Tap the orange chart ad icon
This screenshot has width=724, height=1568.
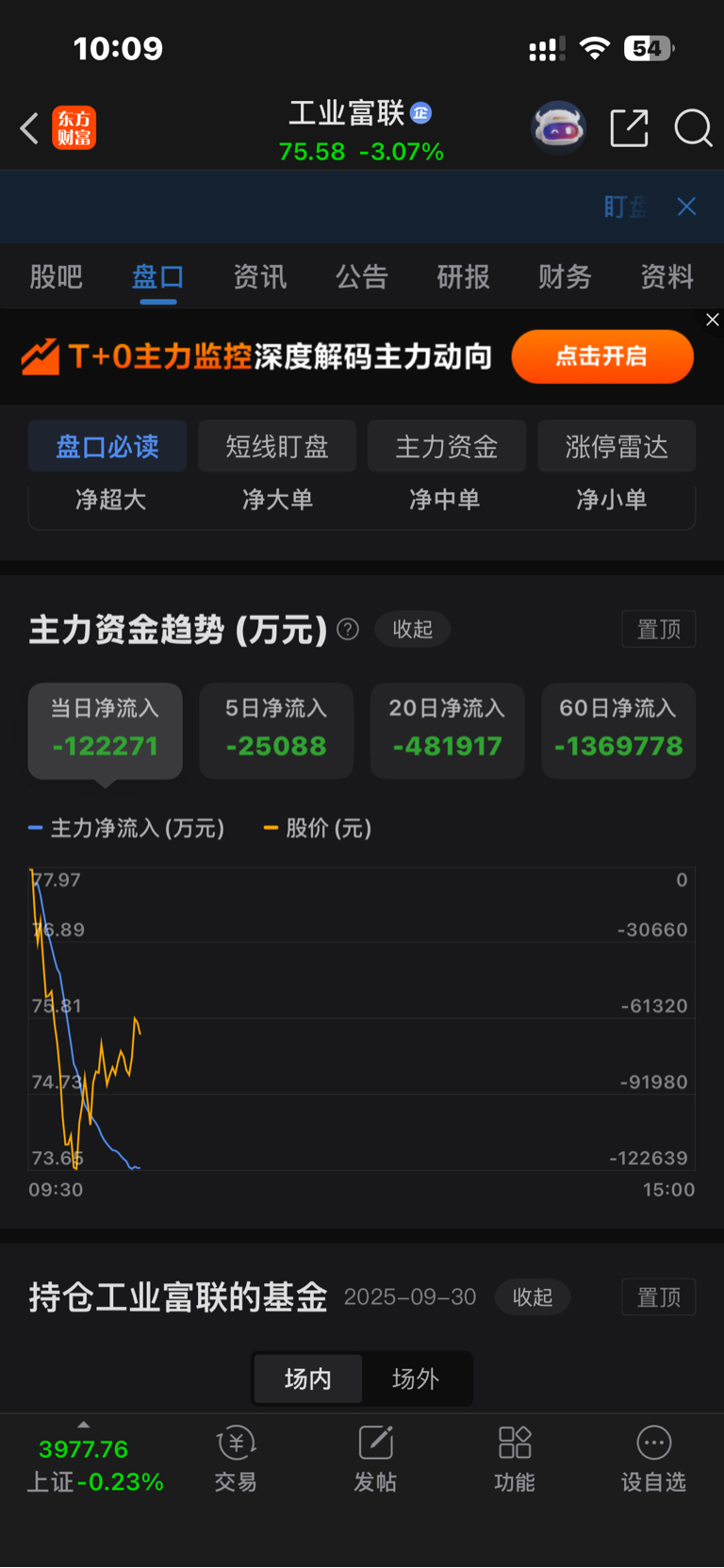pyautogui.click(x=41, y=356)
